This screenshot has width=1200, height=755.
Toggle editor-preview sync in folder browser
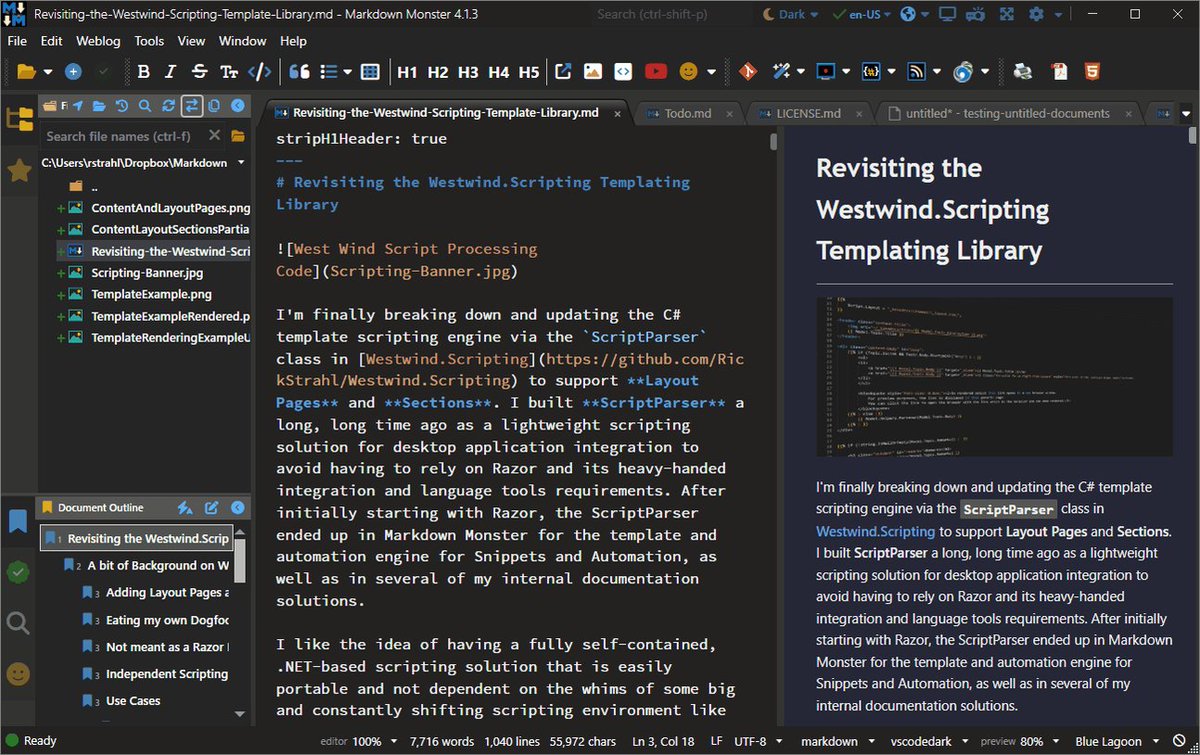pos(191,105)
